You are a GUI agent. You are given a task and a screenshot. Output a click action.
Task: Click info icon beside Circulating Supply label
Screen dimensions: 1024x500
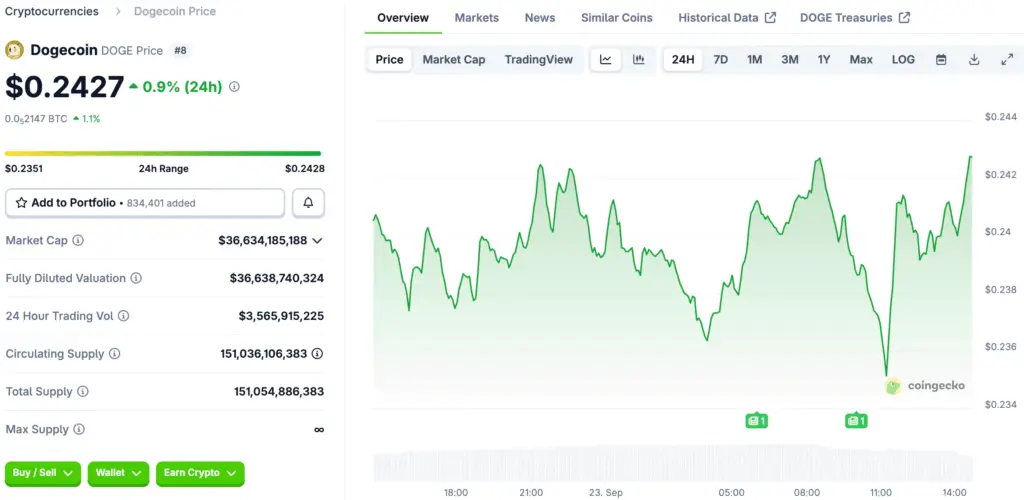point(114,354)
